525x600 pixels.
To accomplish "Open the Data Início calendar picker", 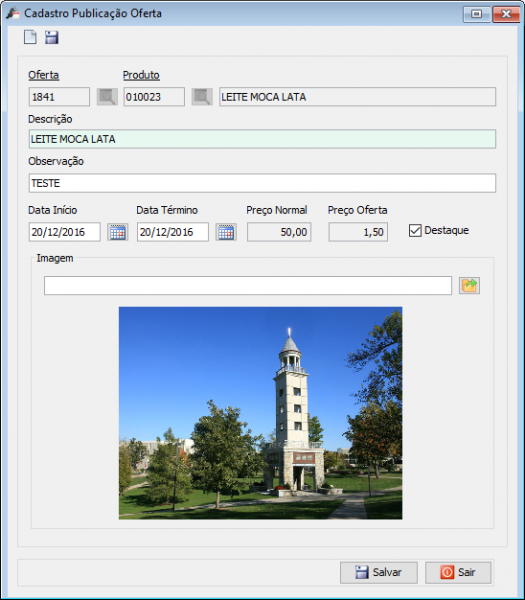I will tap(117, 232).
